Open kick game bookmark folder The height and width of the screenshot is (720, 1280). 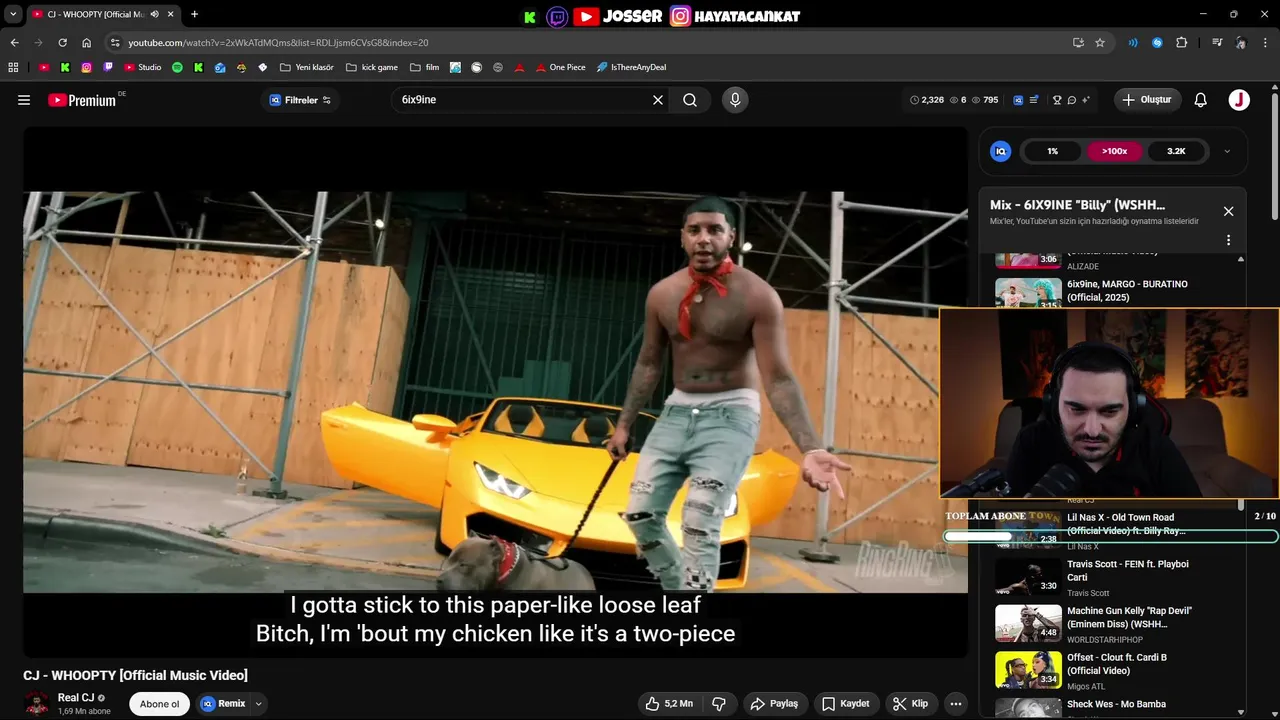[x=371, y=67]
